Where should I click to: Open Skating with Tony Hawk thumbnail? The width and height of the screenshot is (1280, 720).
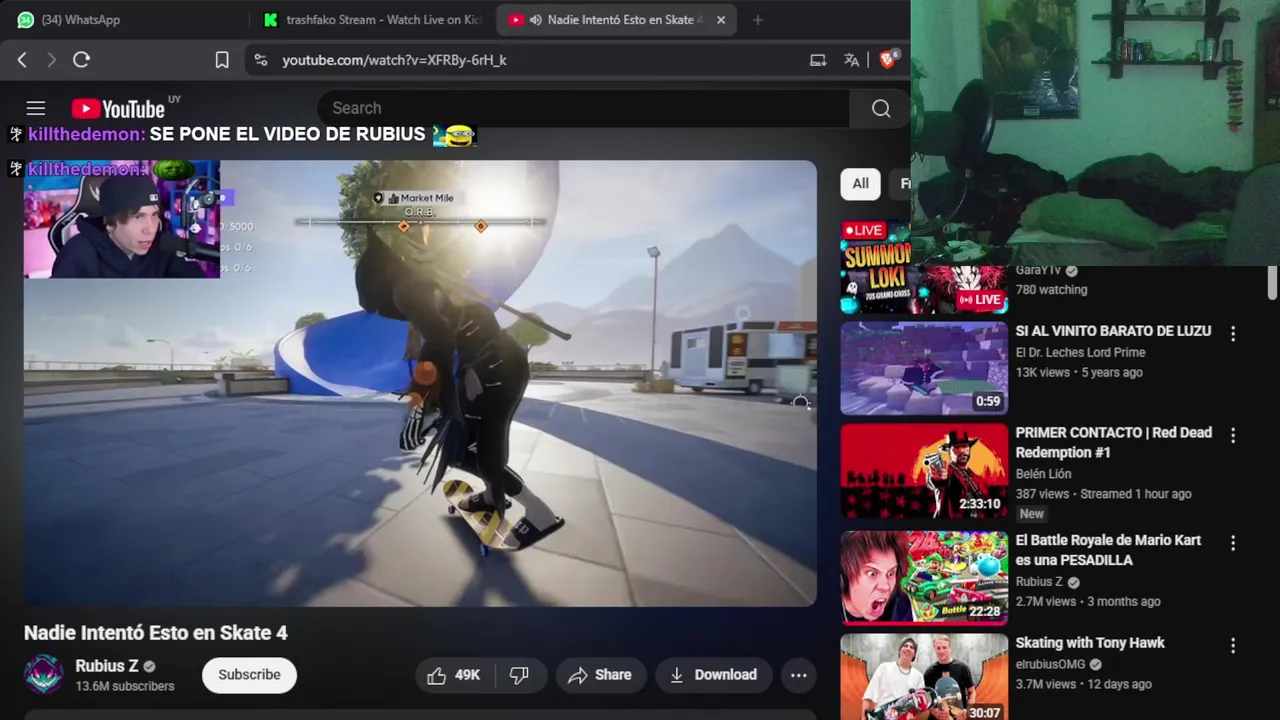coord(924,677)
